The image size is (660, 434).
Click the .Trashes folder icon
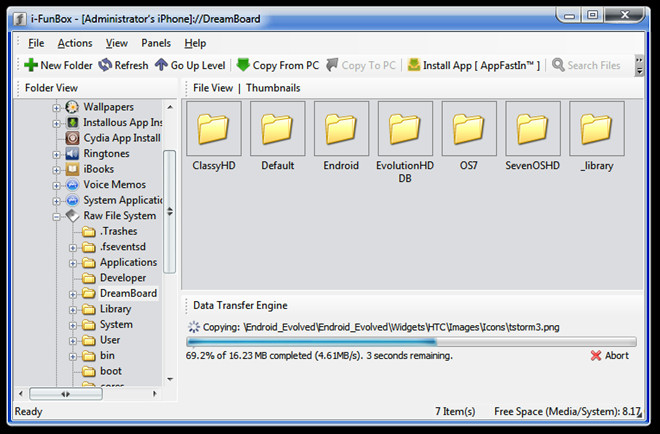point(88,232)
